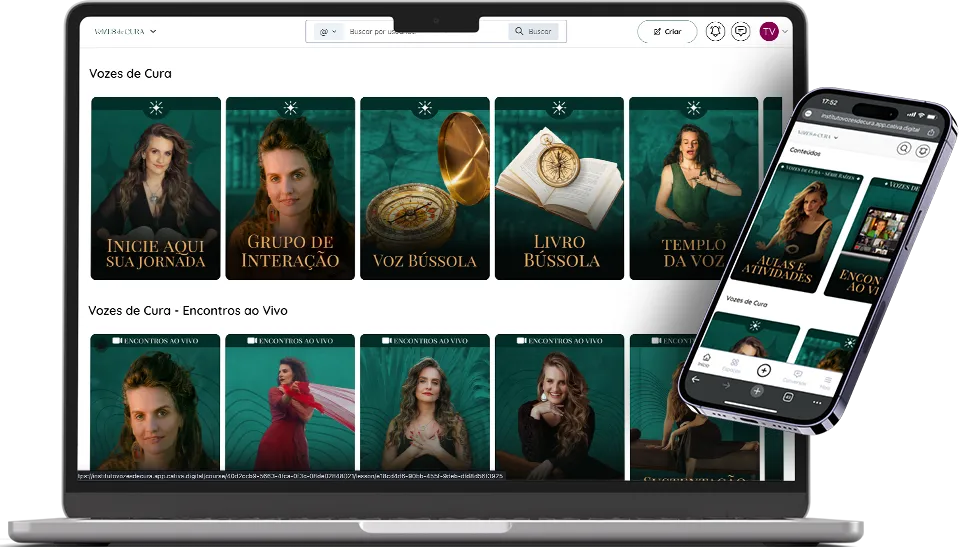Expand the Vozes de Cura logo dropdown
The image size is (959, 547).
coord(125,32)
